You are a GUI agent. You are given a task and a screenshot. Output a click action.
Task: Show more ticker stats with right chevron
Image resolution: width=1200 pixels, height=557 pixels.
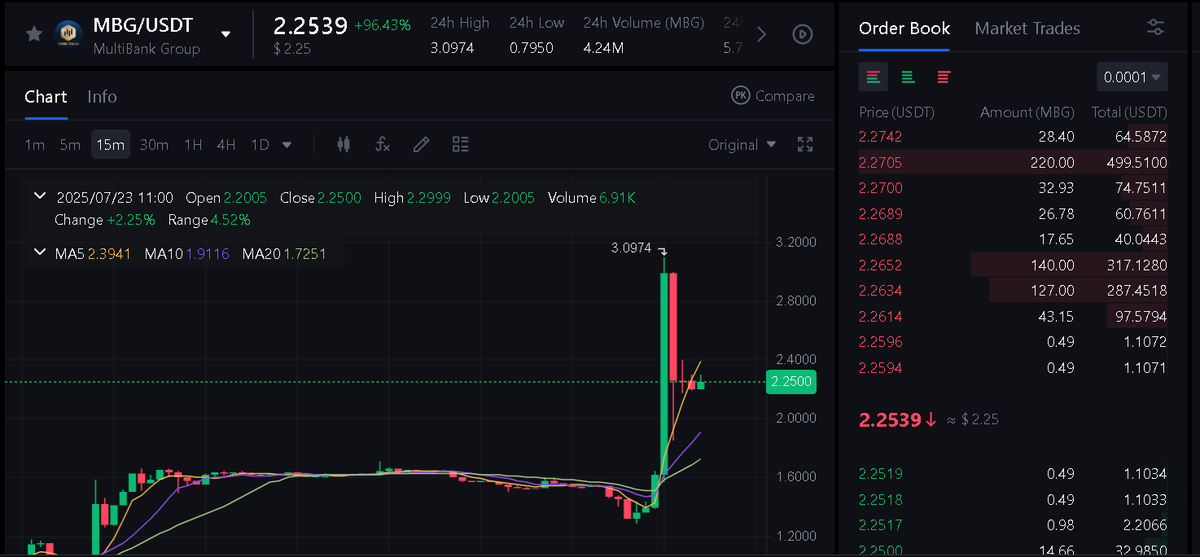point(762,34)
